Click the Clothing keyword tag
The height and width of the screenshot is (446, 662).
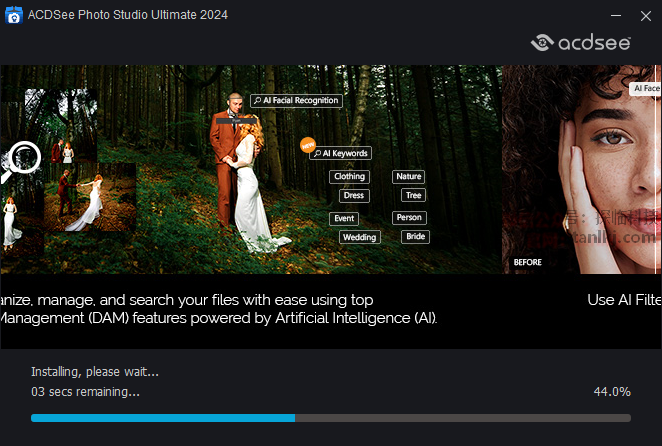(349, 177)
